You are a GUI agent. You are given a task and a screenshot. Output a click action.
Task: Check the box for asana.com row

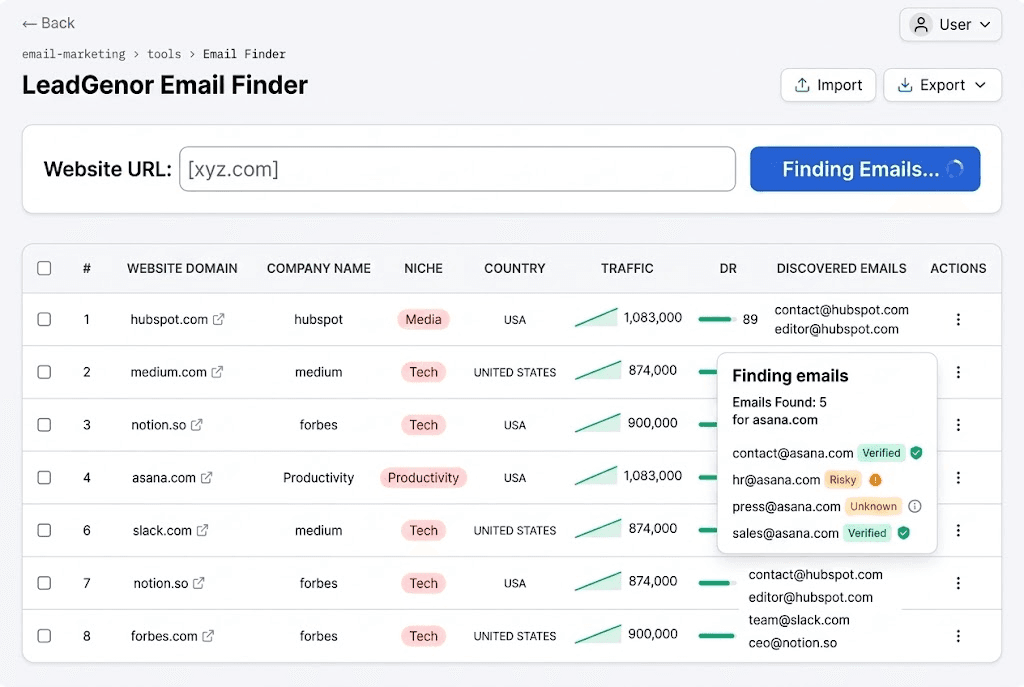click(44, 477)
